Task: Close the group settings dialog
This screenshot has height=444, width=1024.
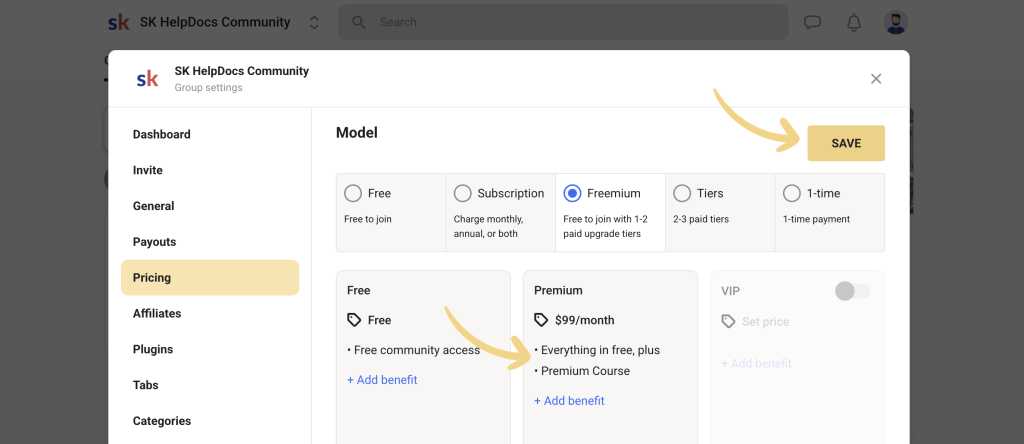Action: click(876, 79)
